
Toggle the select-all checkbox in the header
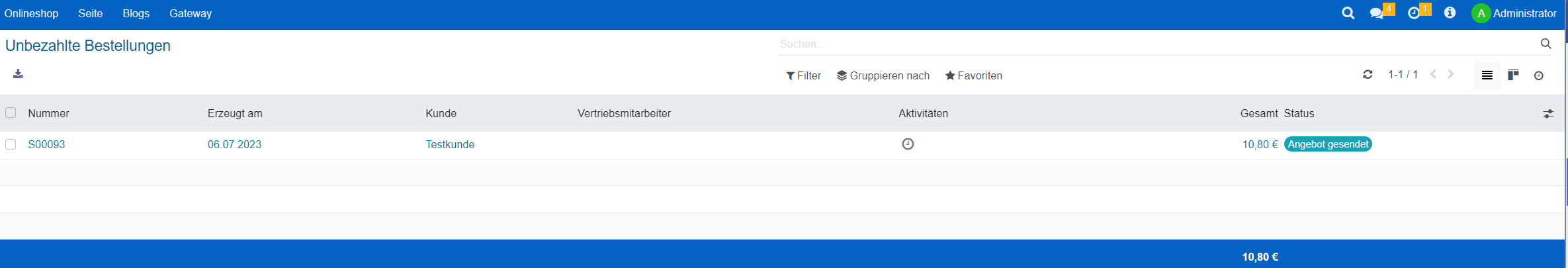(11, 112)
